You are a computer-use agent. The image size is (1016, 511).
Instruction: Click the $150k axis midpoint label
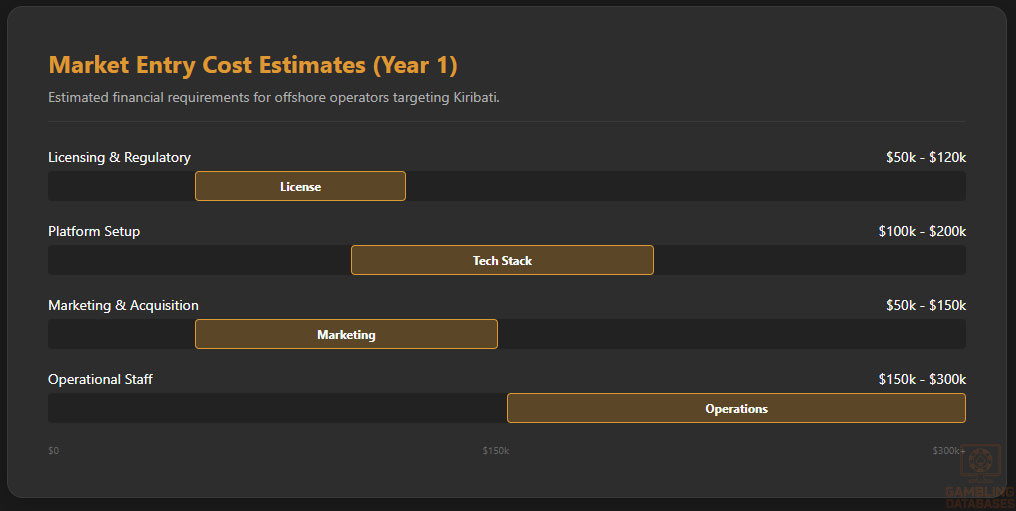496,451
